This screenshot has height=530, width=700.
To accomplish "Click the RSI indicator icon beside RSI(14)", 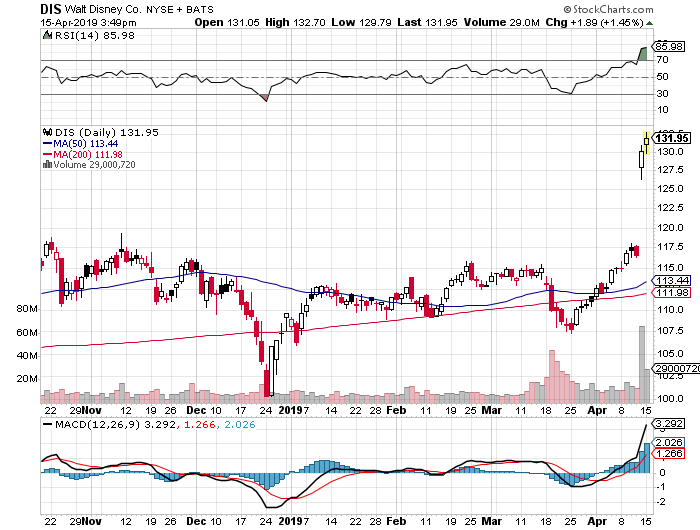I will point(47,35).
